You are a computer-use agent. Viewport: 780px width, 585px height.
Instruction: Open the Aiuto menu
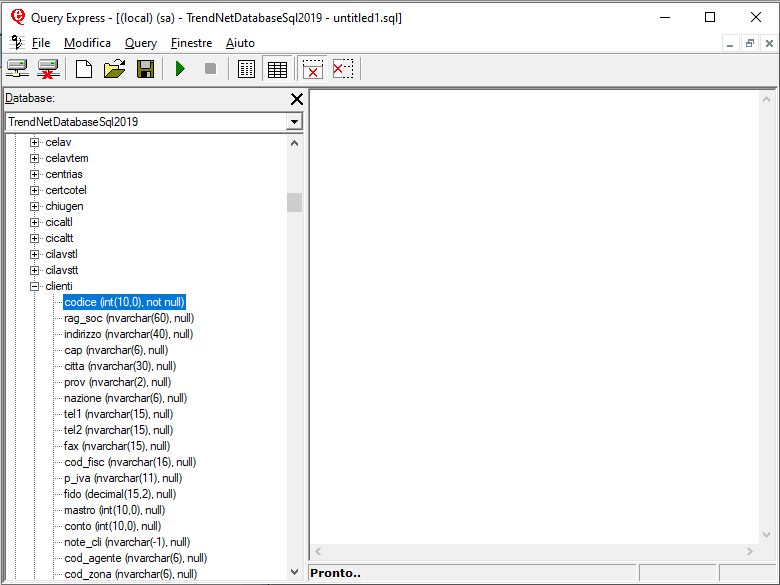click(240, 43)
